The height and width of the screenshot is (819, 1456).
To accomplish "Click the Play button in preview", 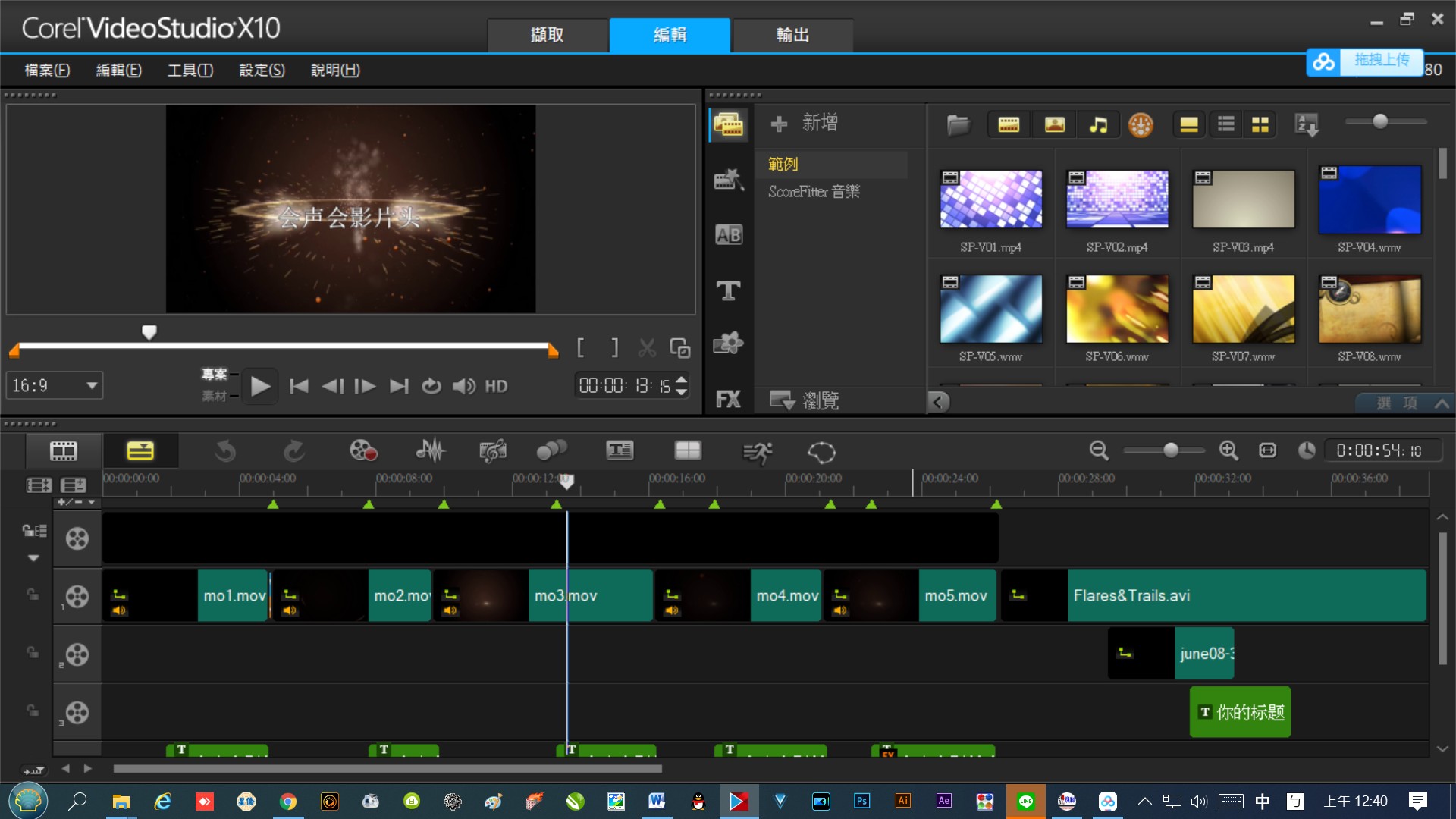I will tap(260, 387).
